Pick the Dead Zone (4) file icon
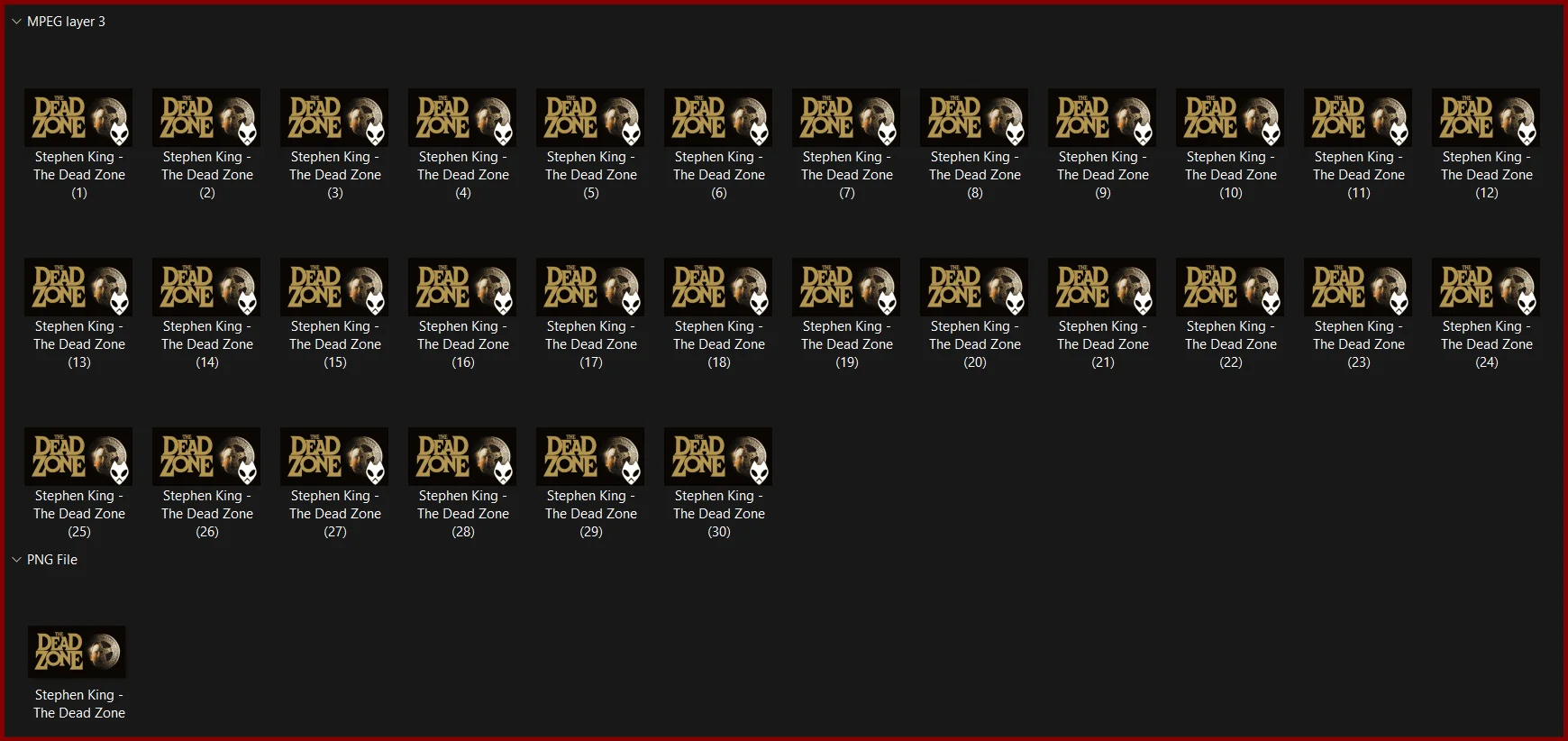The height and width of the screenshot is (741, 1568). (462, 117)
